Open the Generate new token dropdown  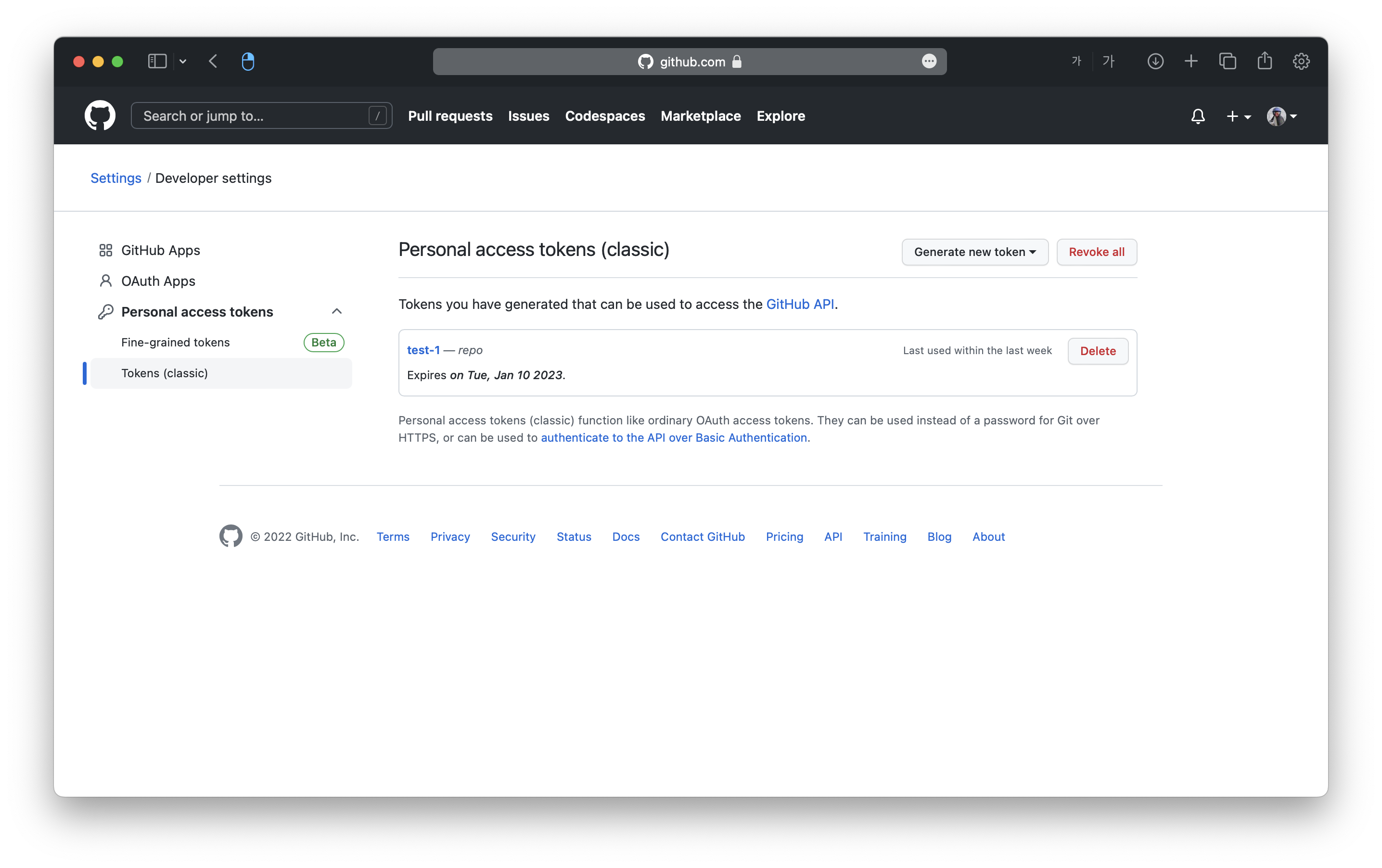pos(974,252)
